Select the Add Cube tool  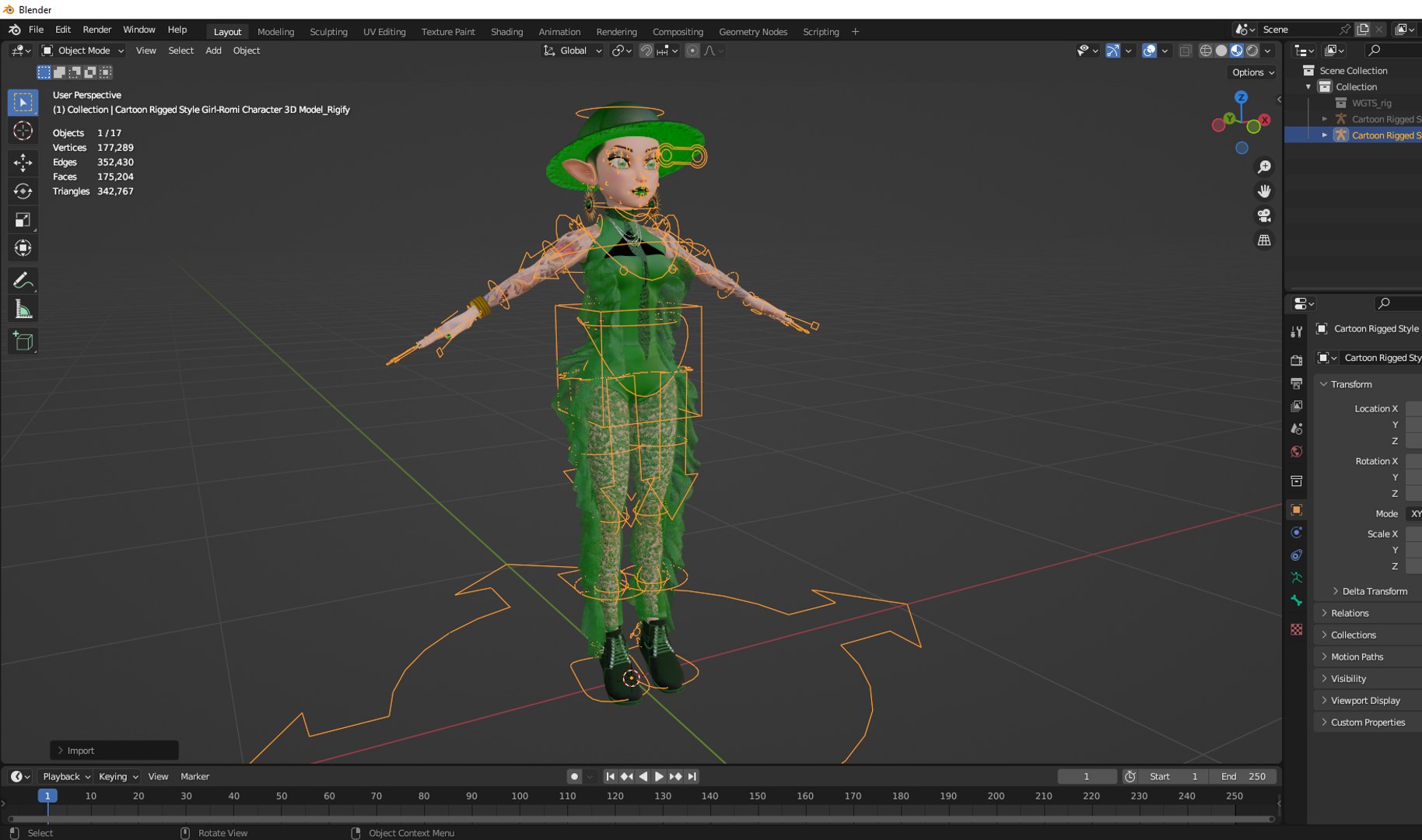tap(23, 341)
